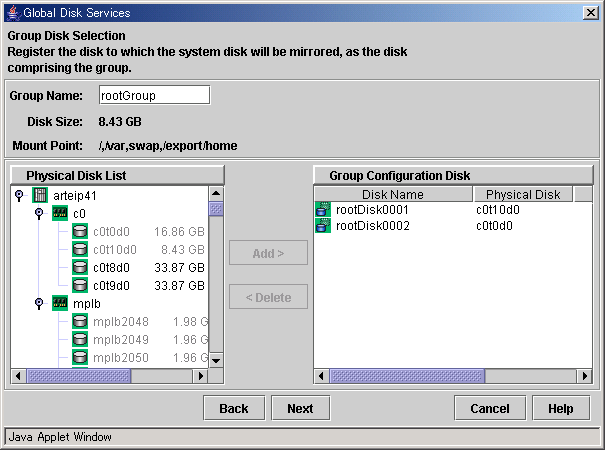Select the mplb2048 disk entry
Image resolution: width=605 pixels, height=450 pixels.
121,321
